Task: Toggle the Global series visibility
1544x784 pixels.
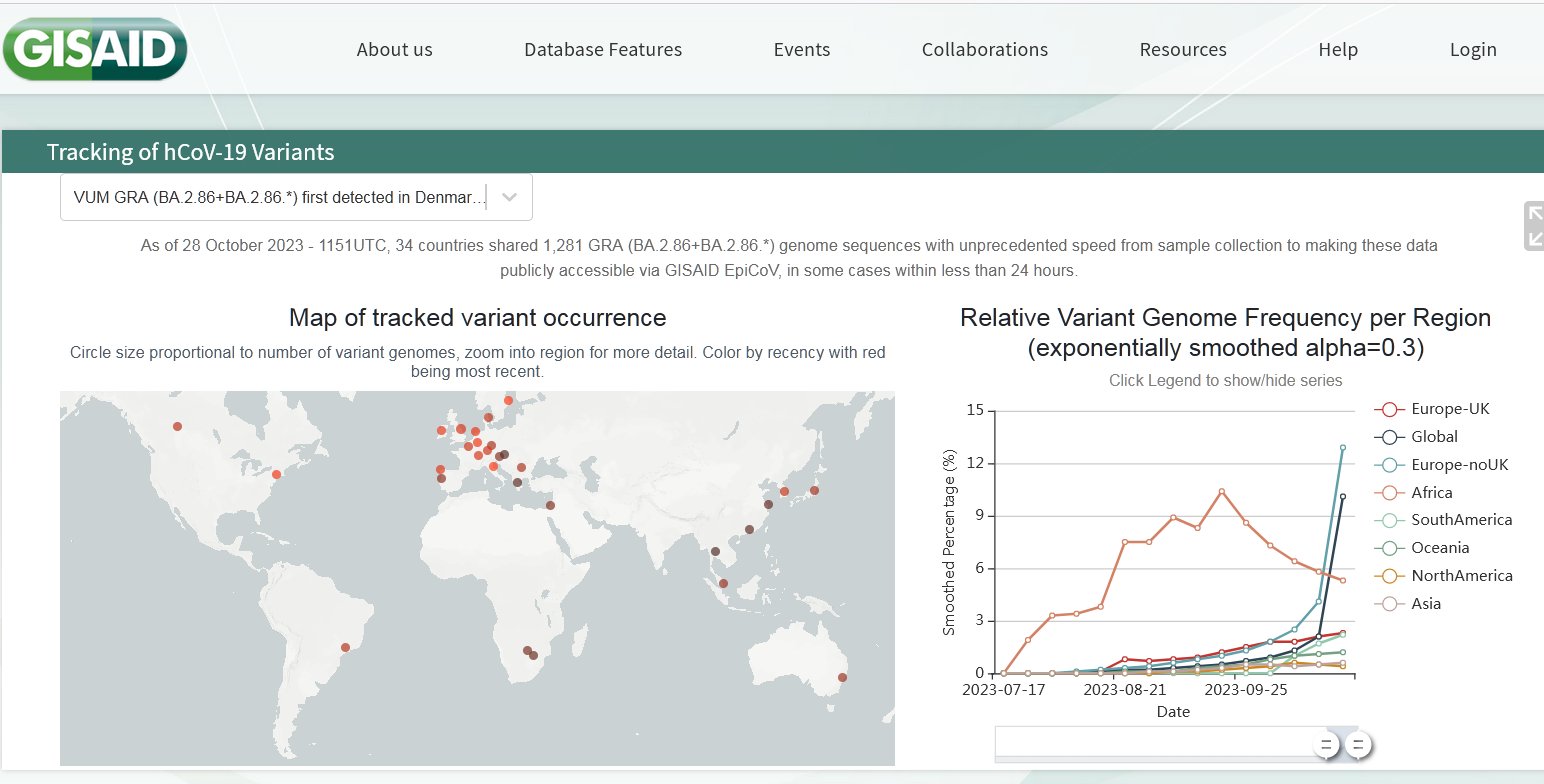Action: [x=1434, y=437]
